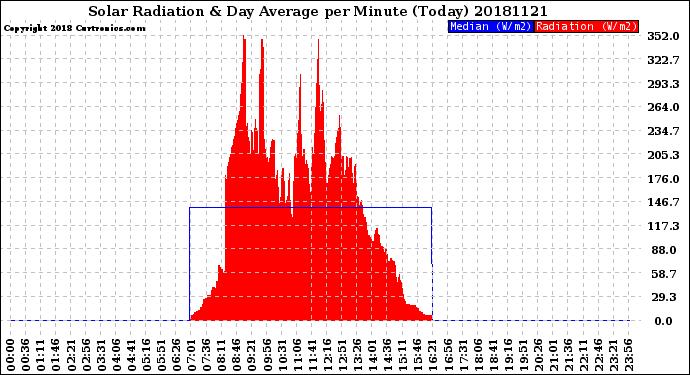Click the x-axis time label '15:11'

pos(402,355)
